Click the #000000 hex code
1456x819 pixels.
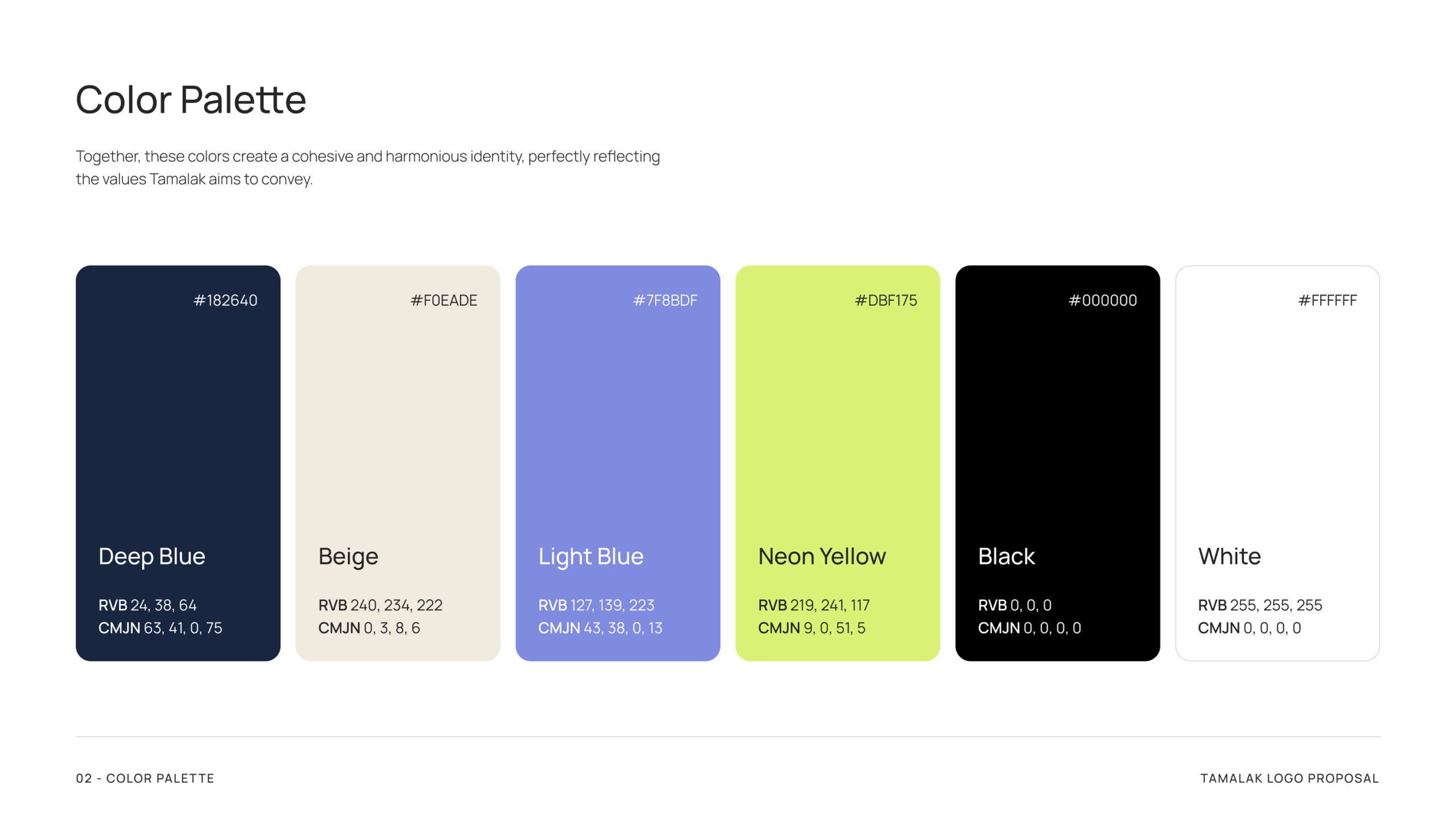[1103, 300]
